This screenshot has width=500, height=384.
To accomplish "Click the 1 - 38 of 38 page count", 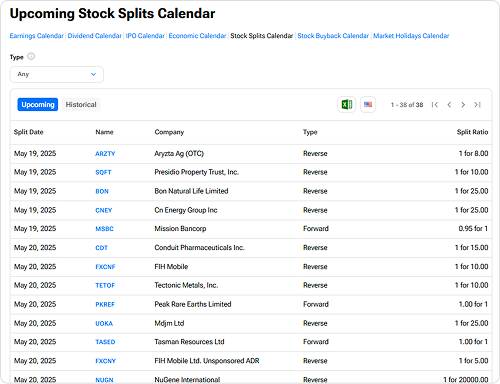I will point(407,105).
